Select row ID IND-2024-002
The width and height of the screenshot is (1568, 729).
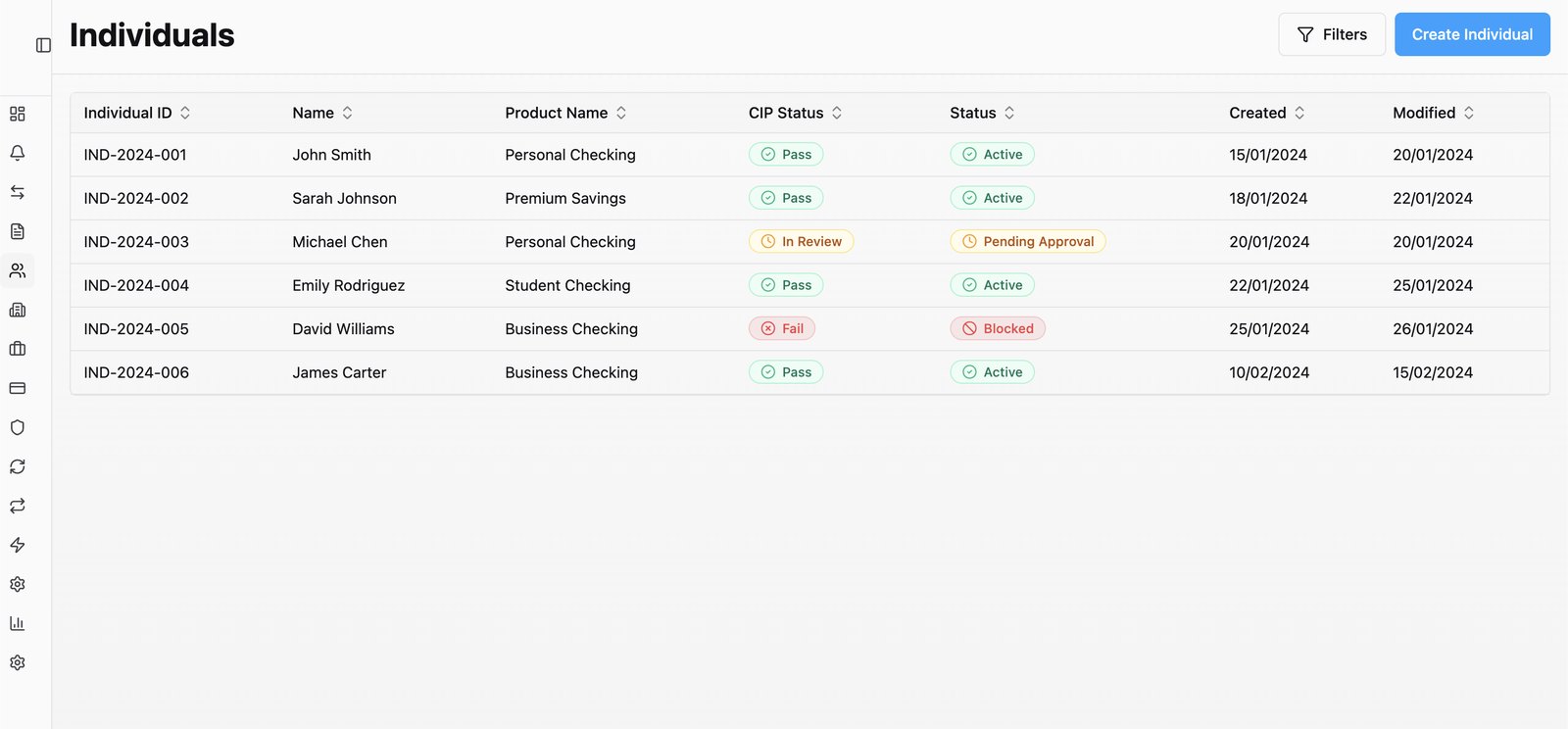[x=136, y=198]
